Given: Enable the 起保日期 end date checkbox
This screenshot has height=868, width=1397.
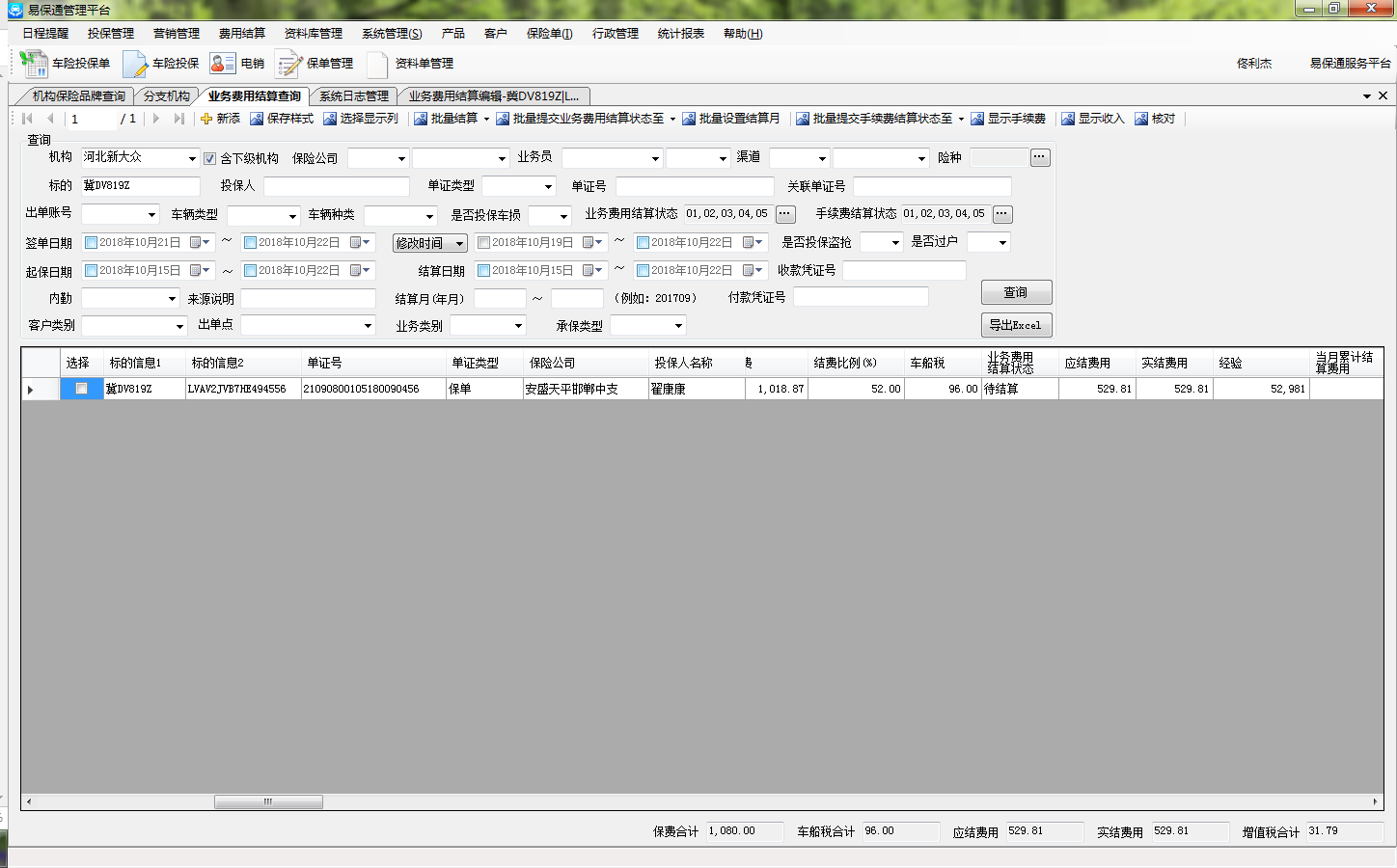Looking at the screenshot, I should point(250,271).
